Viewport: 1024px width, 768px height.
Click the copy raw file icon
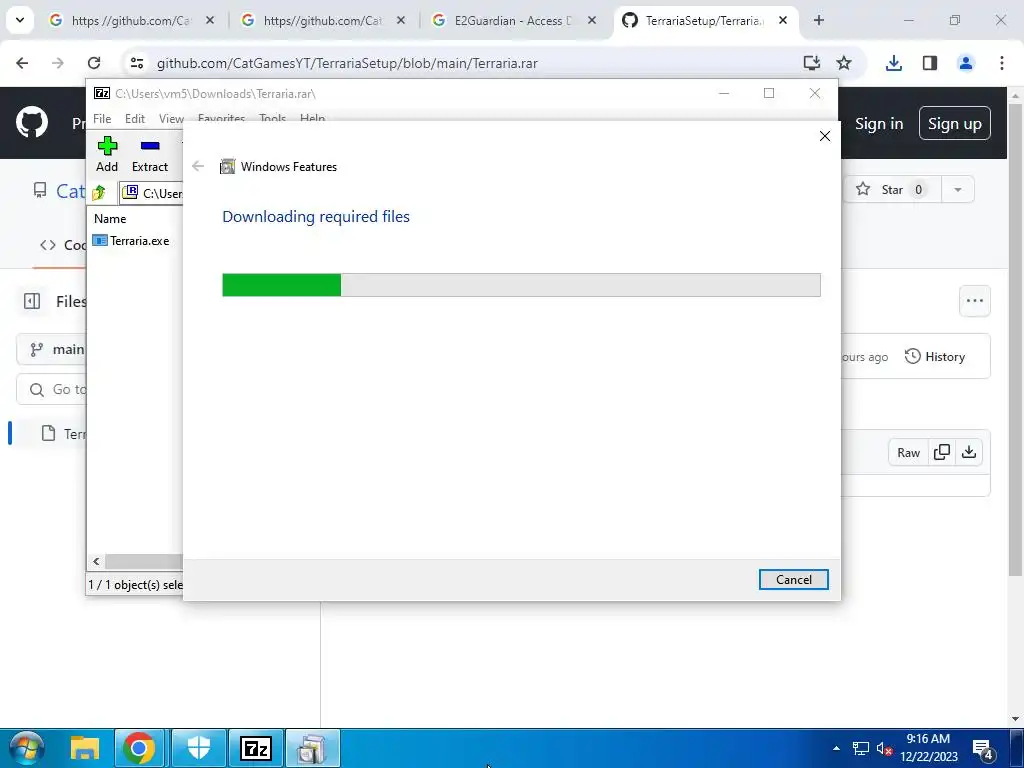point(942,453)
